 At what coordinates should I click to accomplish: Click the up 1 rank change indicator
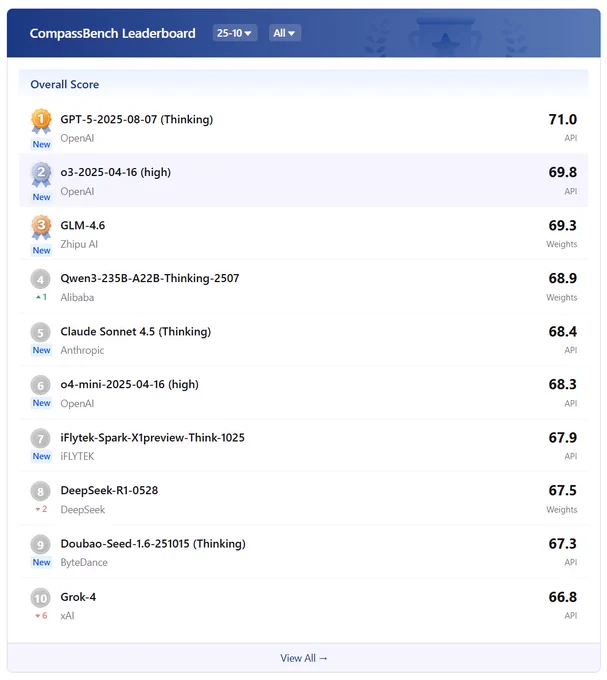click(x=41, y=297)
